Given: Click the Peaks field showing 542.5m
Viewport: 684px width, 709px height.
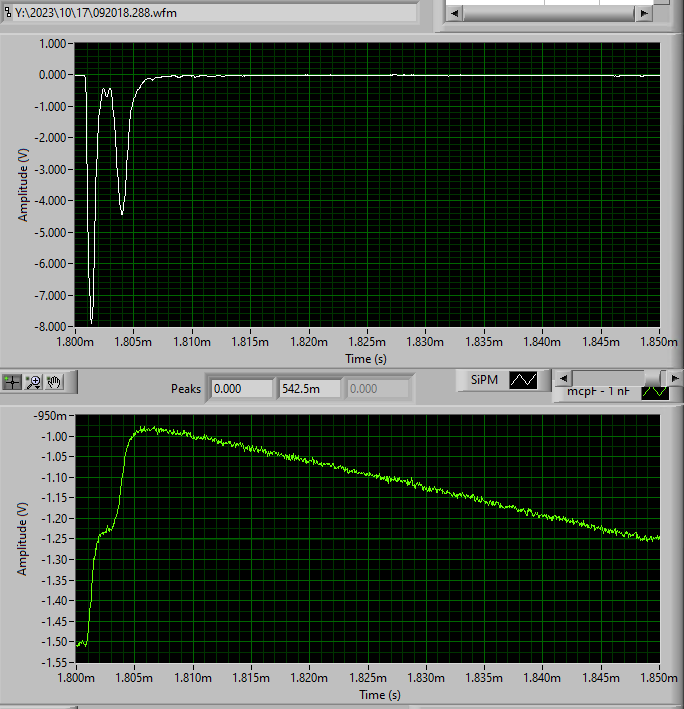Looking at the screenshot, I should coord(309,389).
